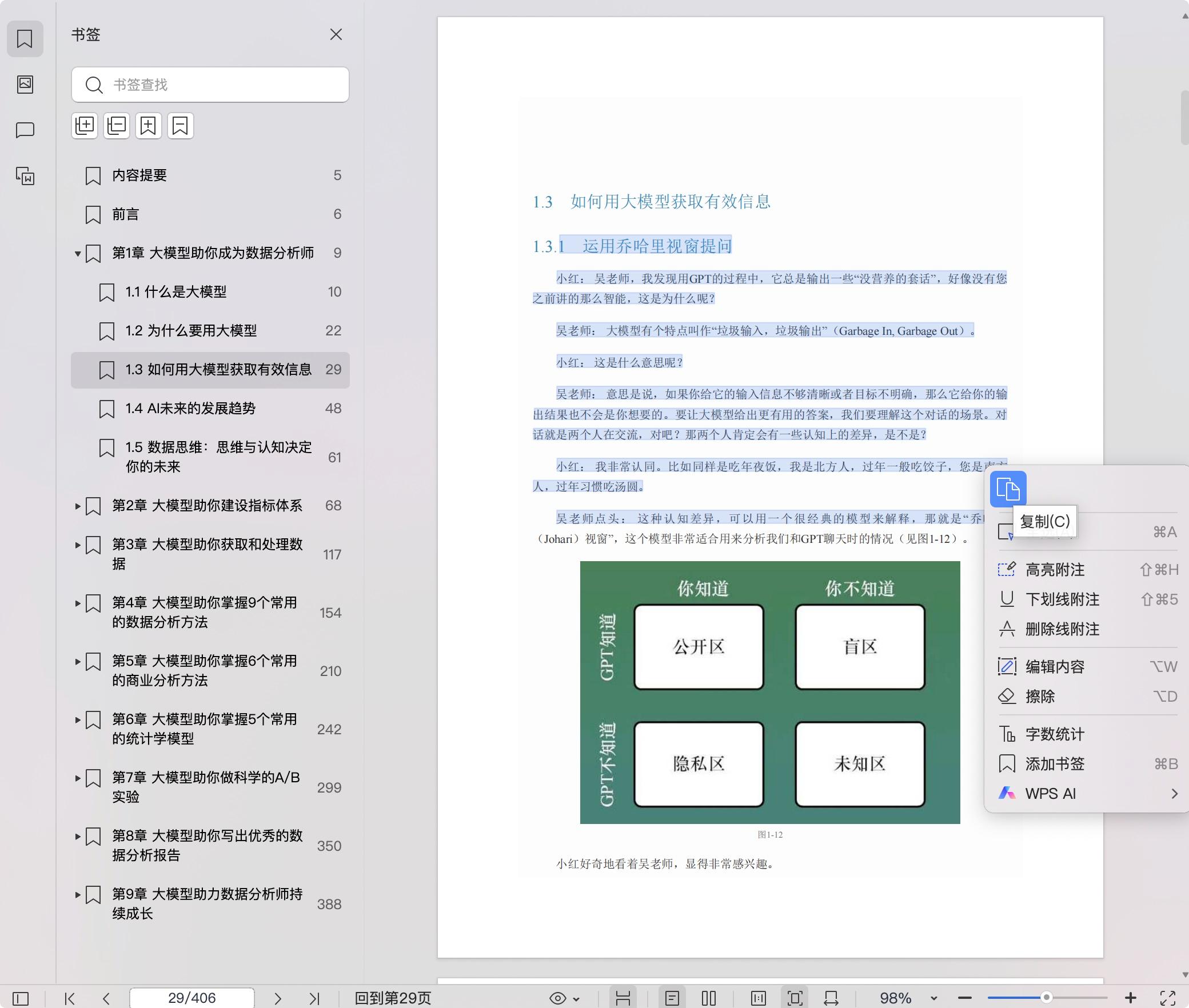This screenshot has height=1008, width=1189.
Task: Toggle the sidebar panel visibility button
Action: [x=21, y=998]
